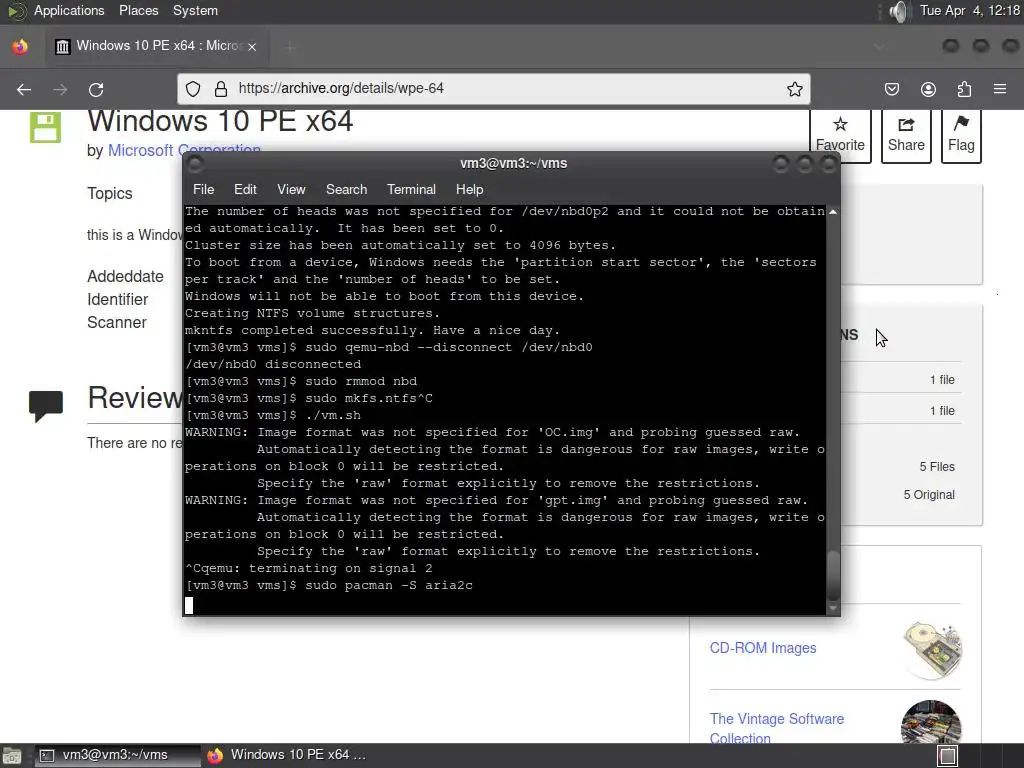Open the Firefox hamburger menu
1024x768 pixels.
pyautogui.click(x=1000, y=89)
